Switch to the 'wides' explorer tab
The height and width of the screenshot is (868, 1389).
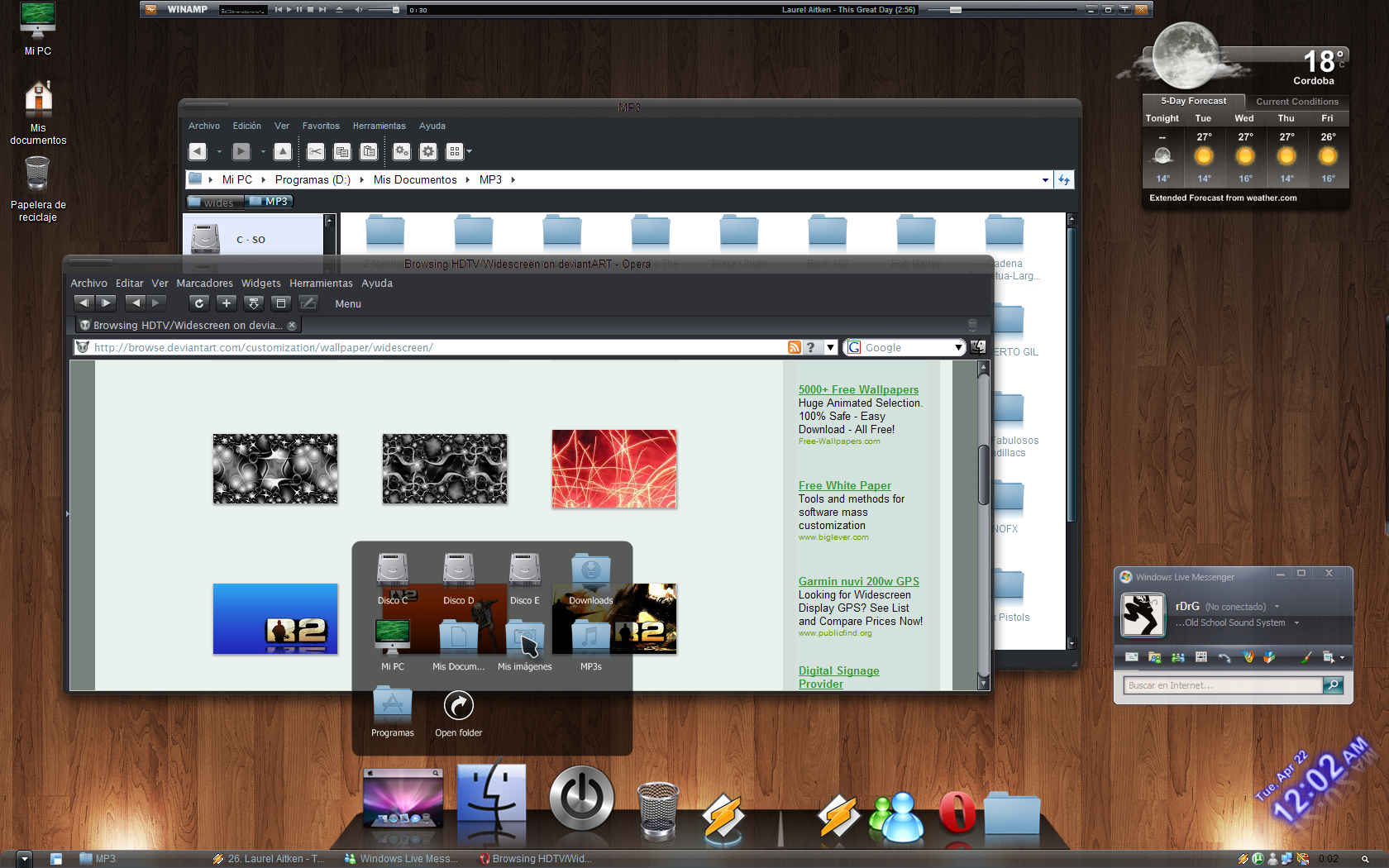coord(213,202)
